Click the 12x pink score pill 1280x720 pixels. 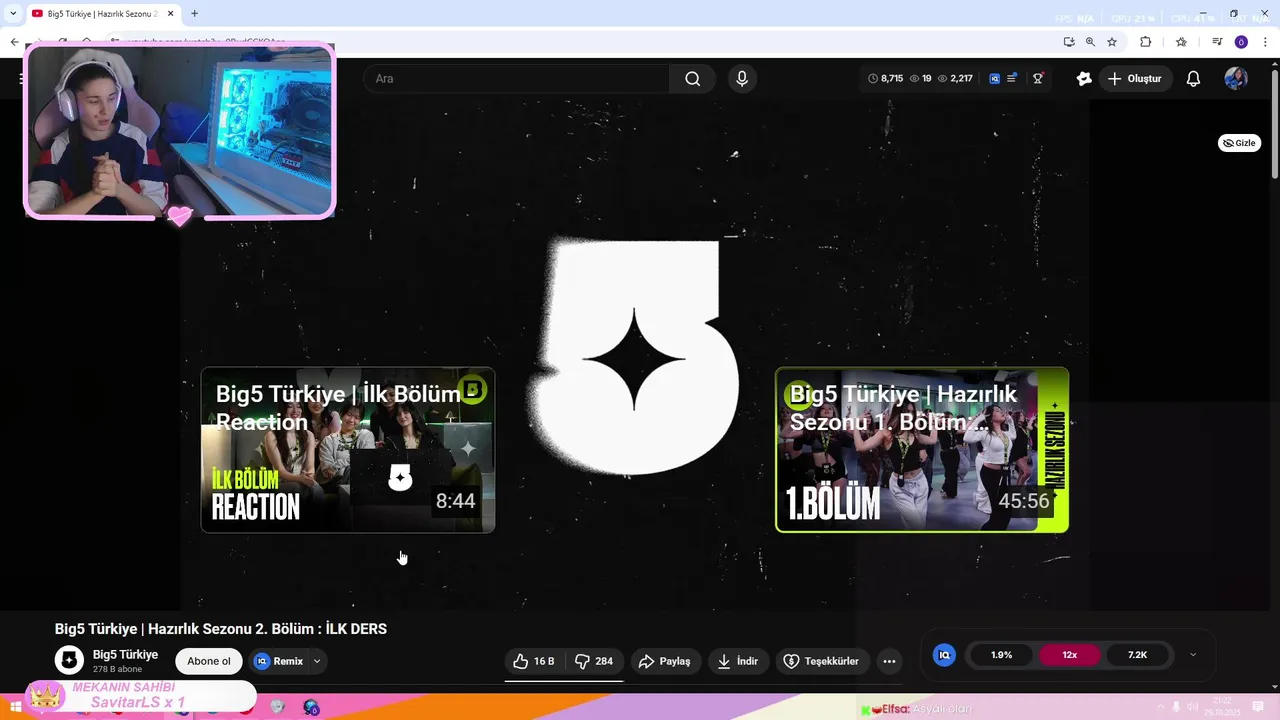(x=1070, y=655)
